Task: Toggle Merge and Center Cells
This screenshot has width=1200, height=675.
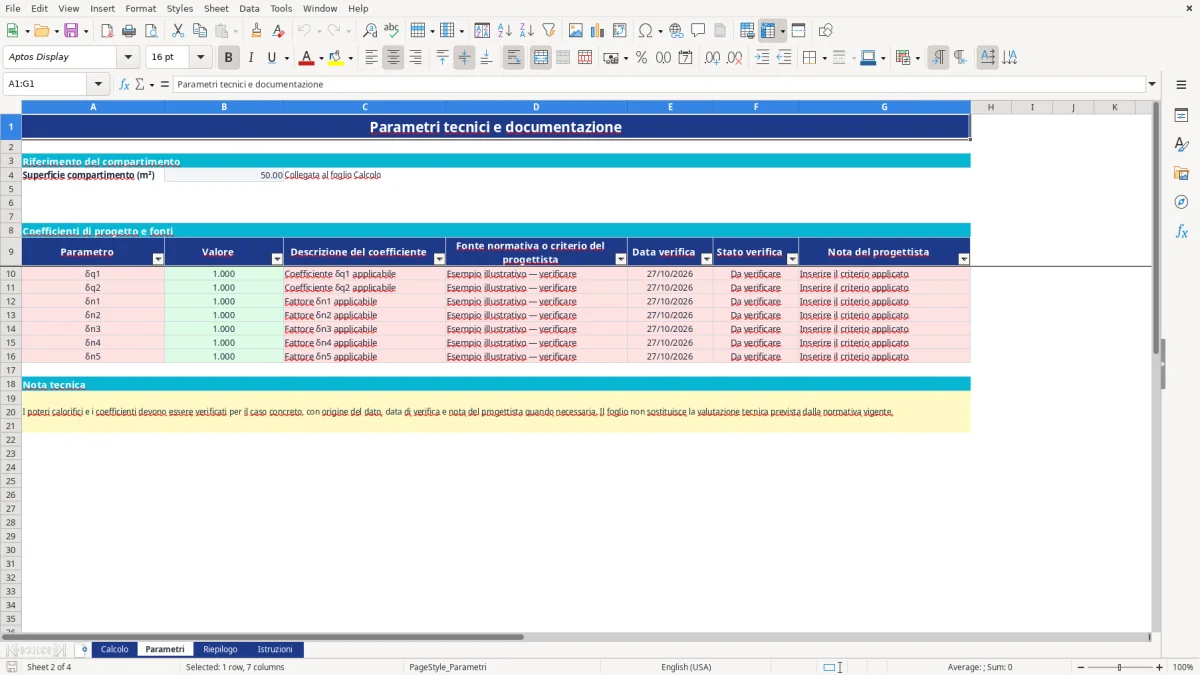Action: (x=541, y=58)
